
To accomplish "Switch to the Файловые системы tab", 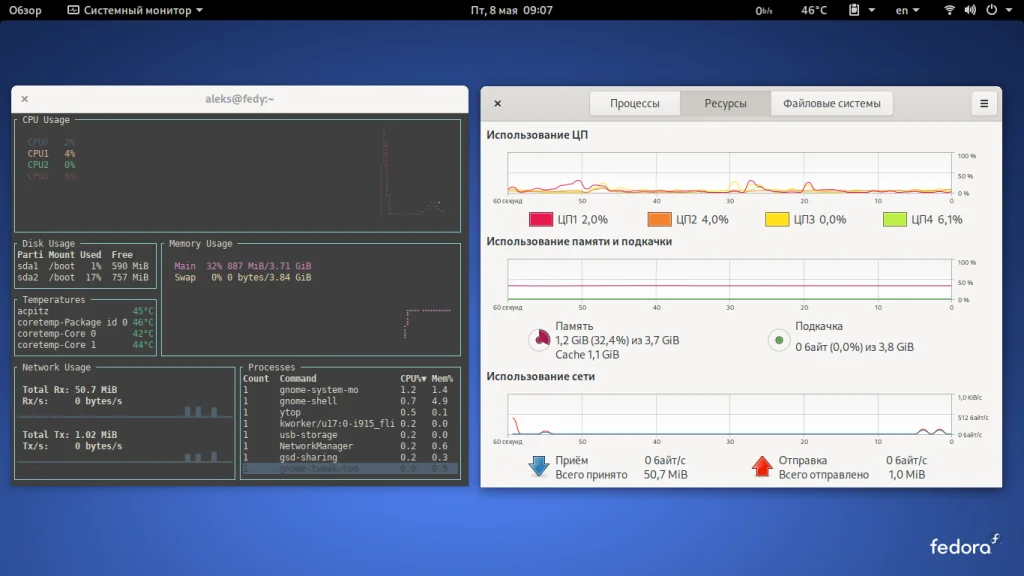I will click(831, 103).
